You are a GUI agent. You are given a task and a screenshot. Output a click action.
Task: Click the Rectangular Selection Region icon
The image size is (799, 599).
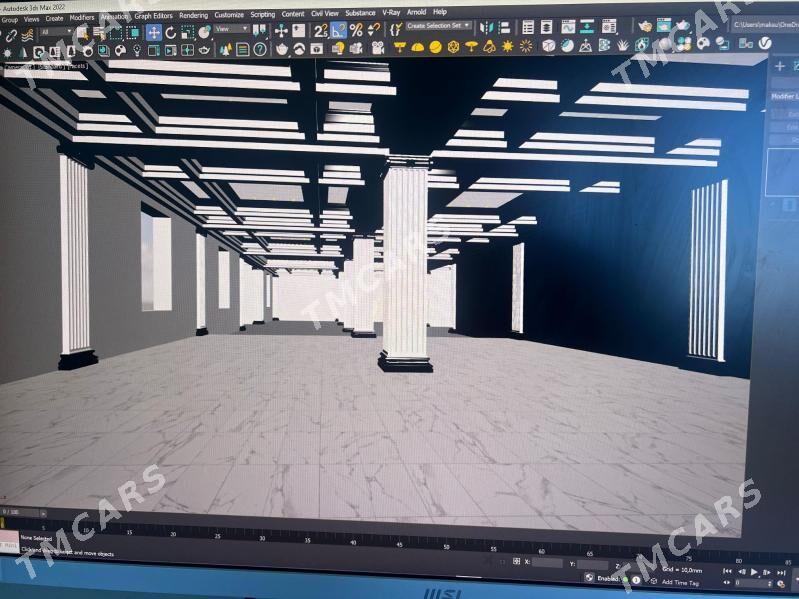tap(116, 33)
